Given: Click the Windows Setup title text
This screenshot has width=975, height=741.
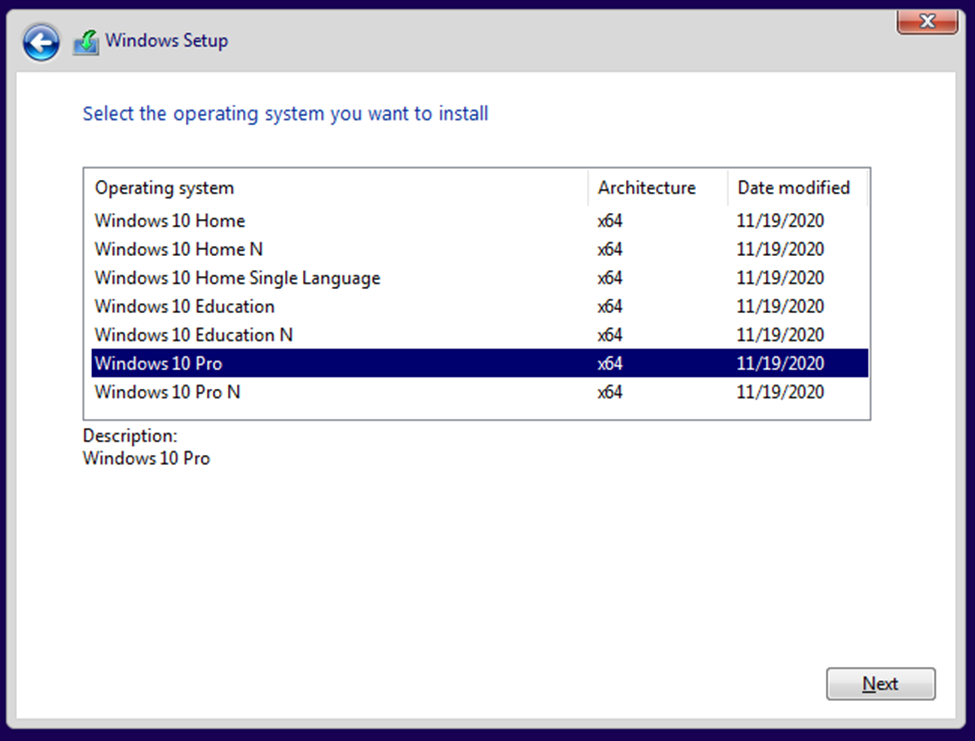Looking at the screenshot, I should coord(167,40).
